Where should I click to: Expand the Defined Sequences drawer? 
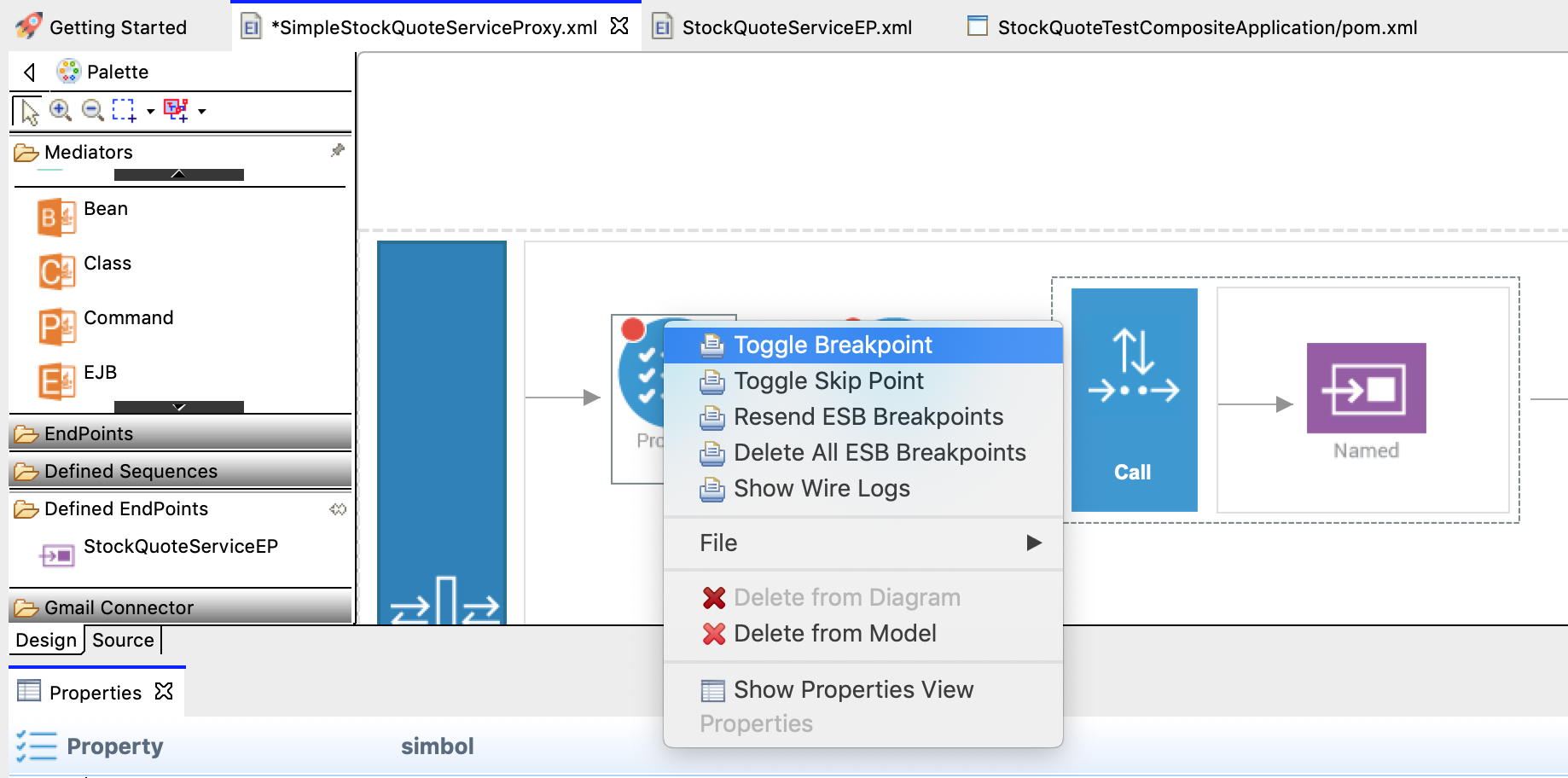[180, 471]
